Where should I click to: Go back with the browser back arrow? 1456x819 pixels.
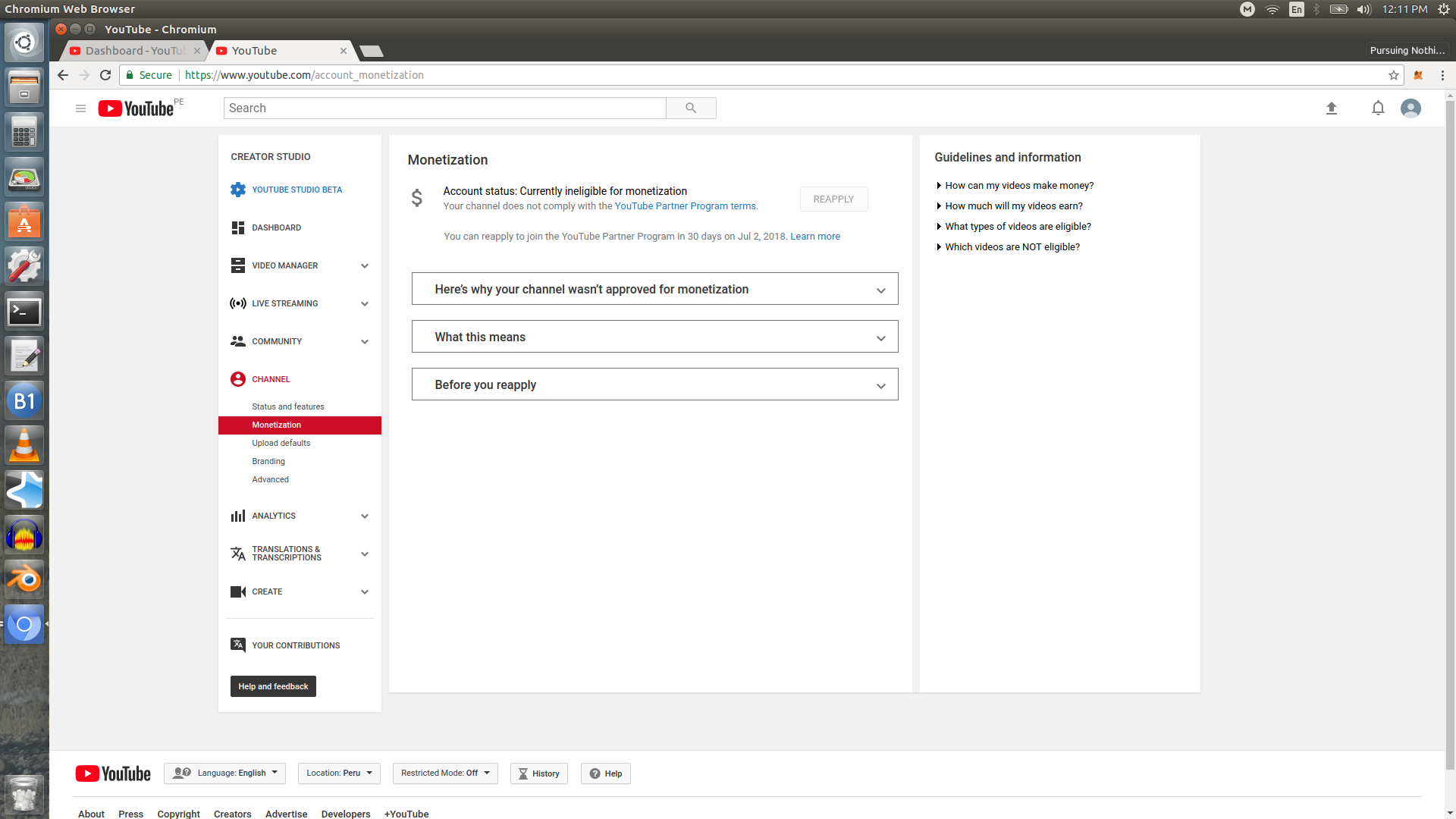[63, 75]
